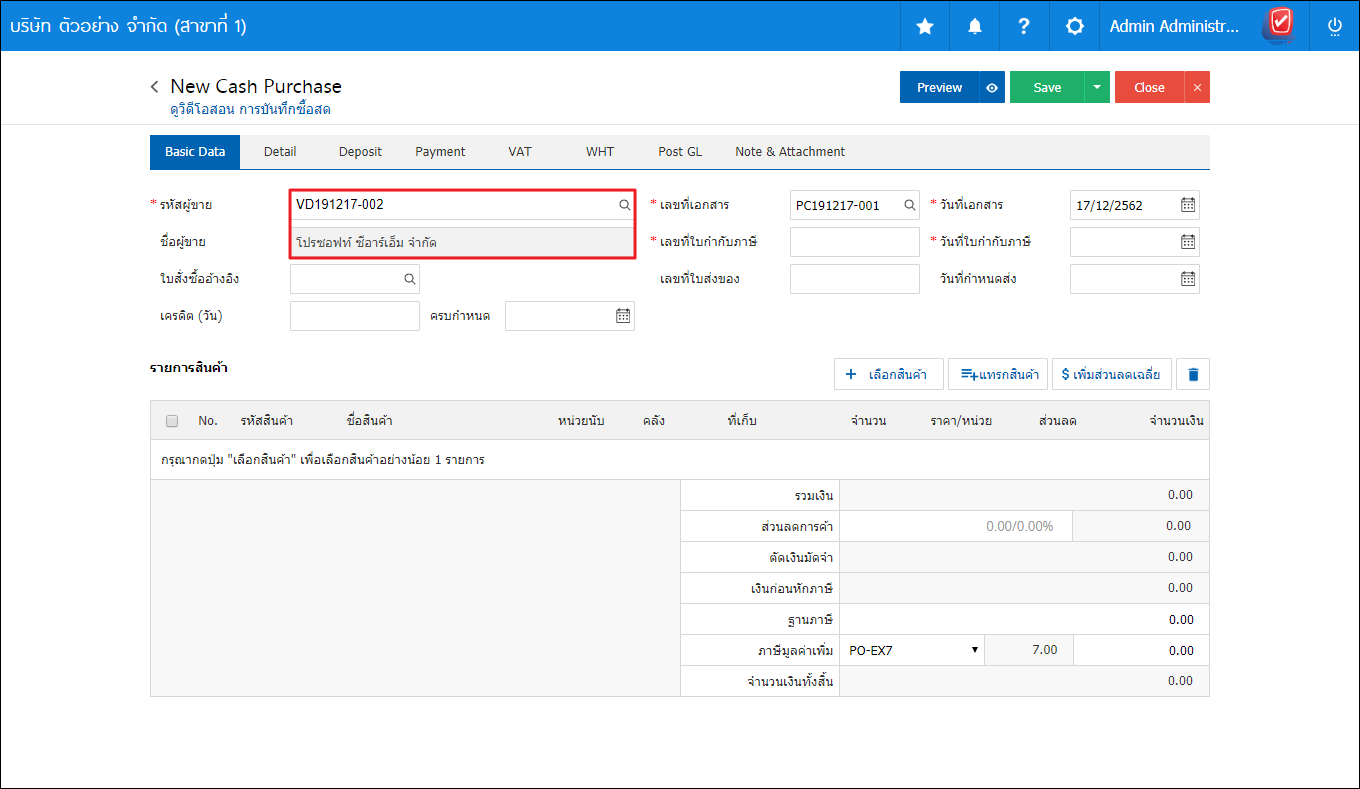Click the แทรกสินค้า (insert product) button
The image size is (1360, 789).
998,375
